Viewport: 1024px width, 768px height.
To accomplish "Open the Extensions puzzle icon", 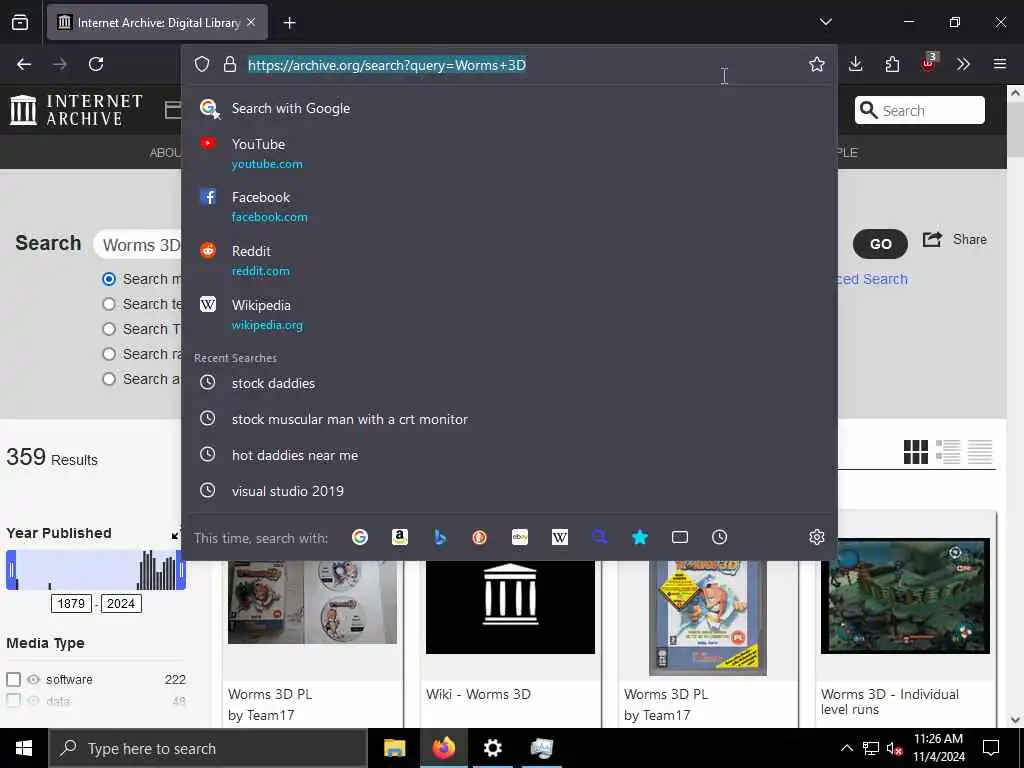I will pos(892,64).
